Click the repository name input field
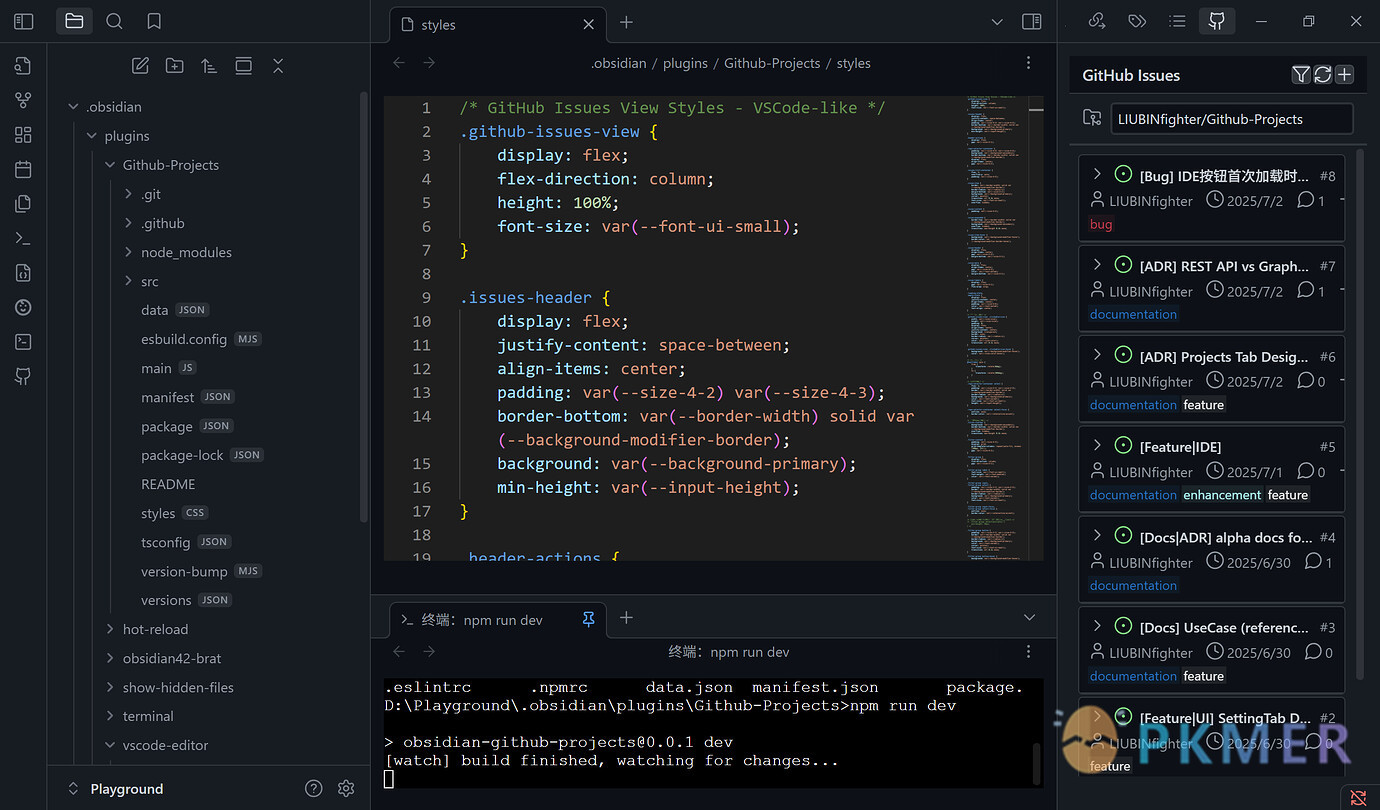 click(1231, 119)
